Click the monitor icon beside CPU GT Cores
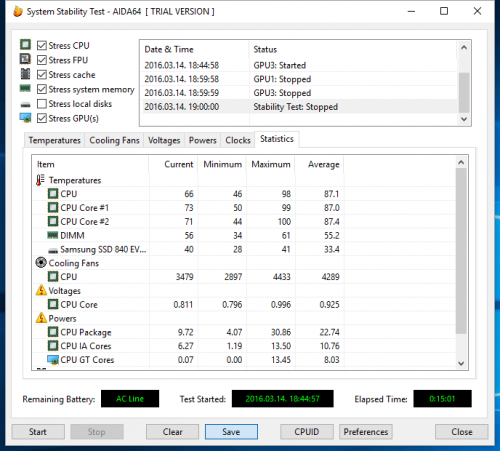The height and width of the screenshot is (451, 500). tap(53, 360)
